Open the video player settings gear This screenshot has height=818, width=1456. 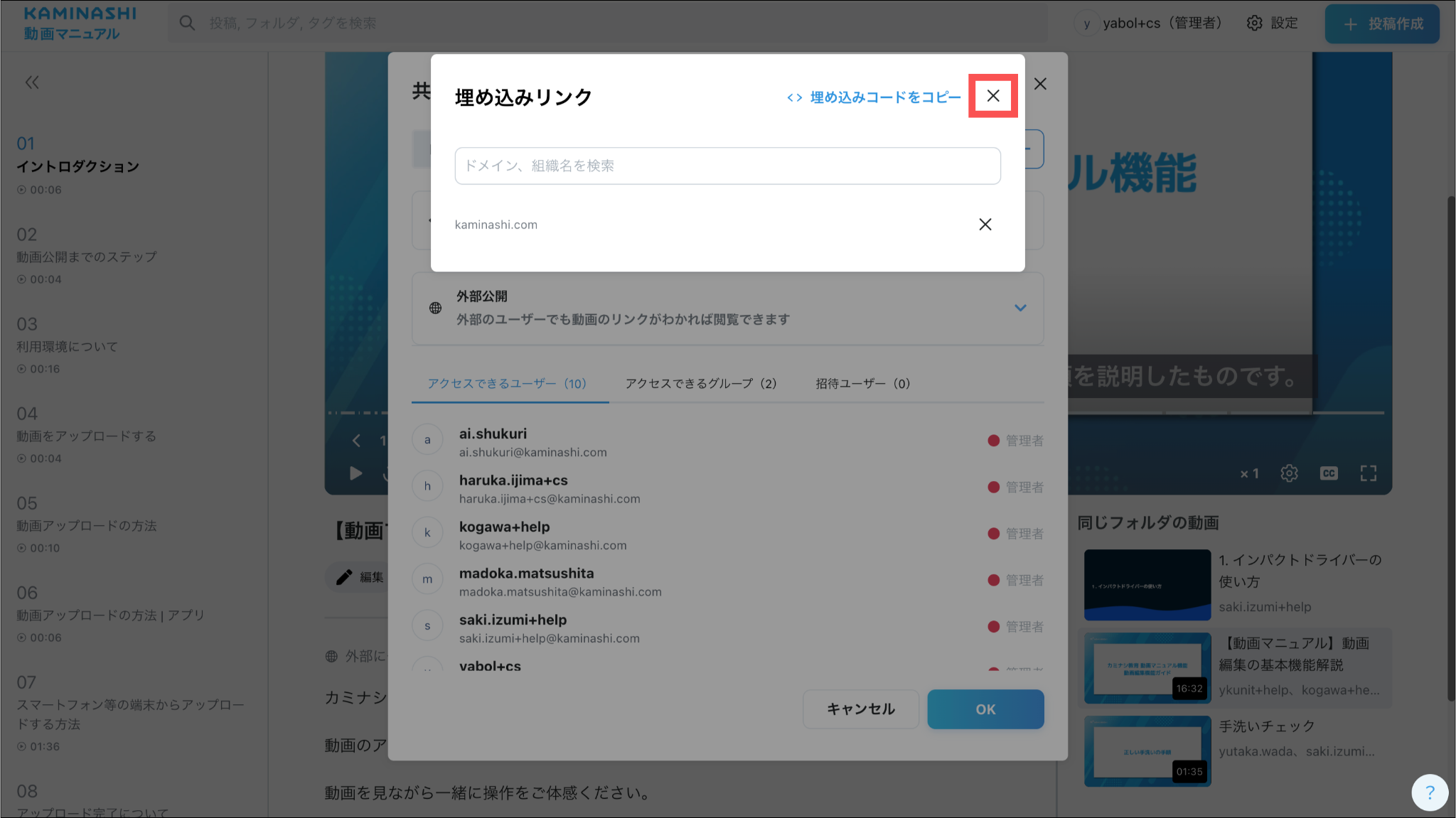(1289, 473)
